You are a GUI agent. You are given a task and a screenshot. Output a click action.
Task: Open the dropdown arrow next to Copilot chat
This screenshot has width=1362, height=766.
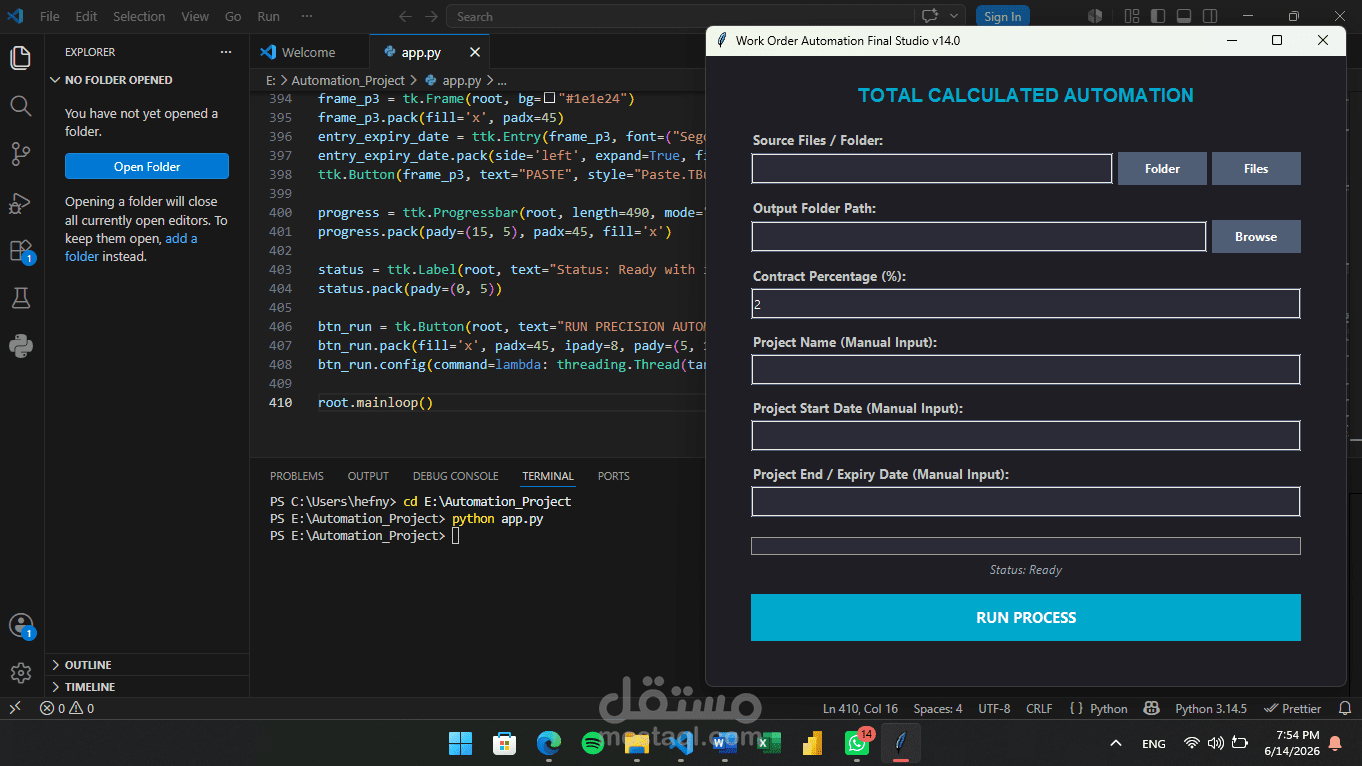coord(954,16)
